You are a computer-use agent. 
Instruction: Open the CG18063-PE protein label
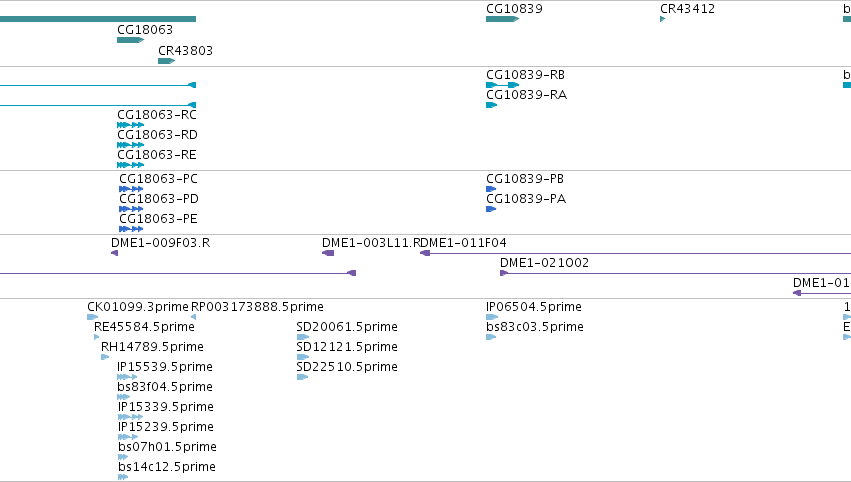158,219
